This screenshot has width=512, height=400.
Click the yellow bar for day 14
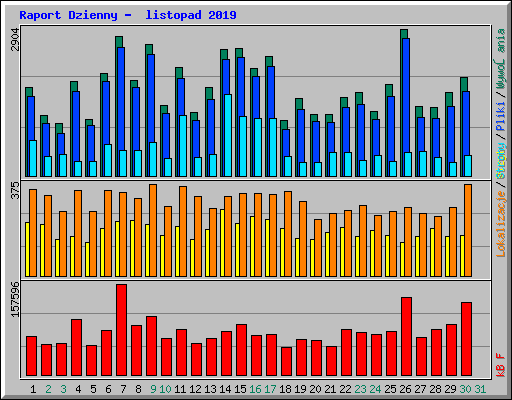[x=223, y=243]
